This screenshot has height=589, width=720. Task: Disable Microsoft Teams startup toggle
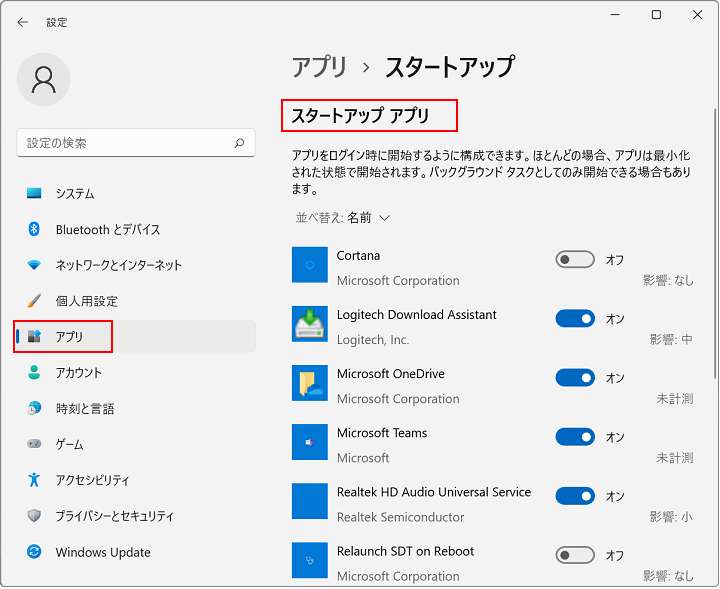click(x=575, y=437)
